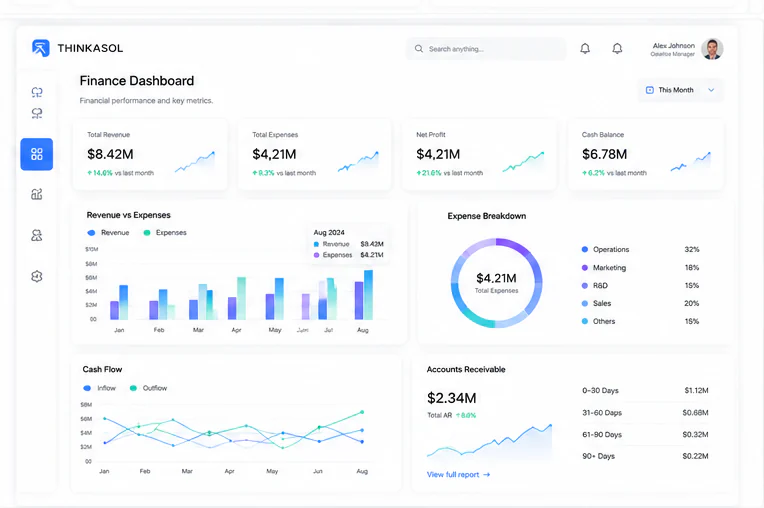Click the Total Revenue sparkline chart

click(x=195, y=162)
